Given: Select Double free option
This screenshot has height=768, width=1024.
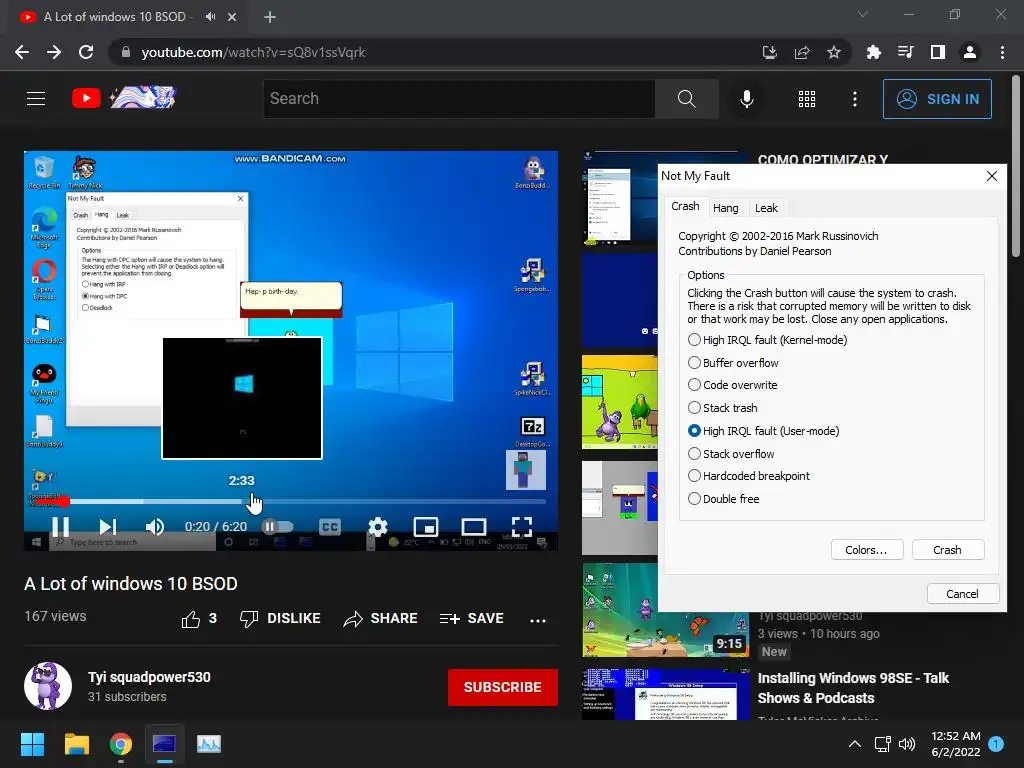Looking at the screenshot, I should coord(724,498).
